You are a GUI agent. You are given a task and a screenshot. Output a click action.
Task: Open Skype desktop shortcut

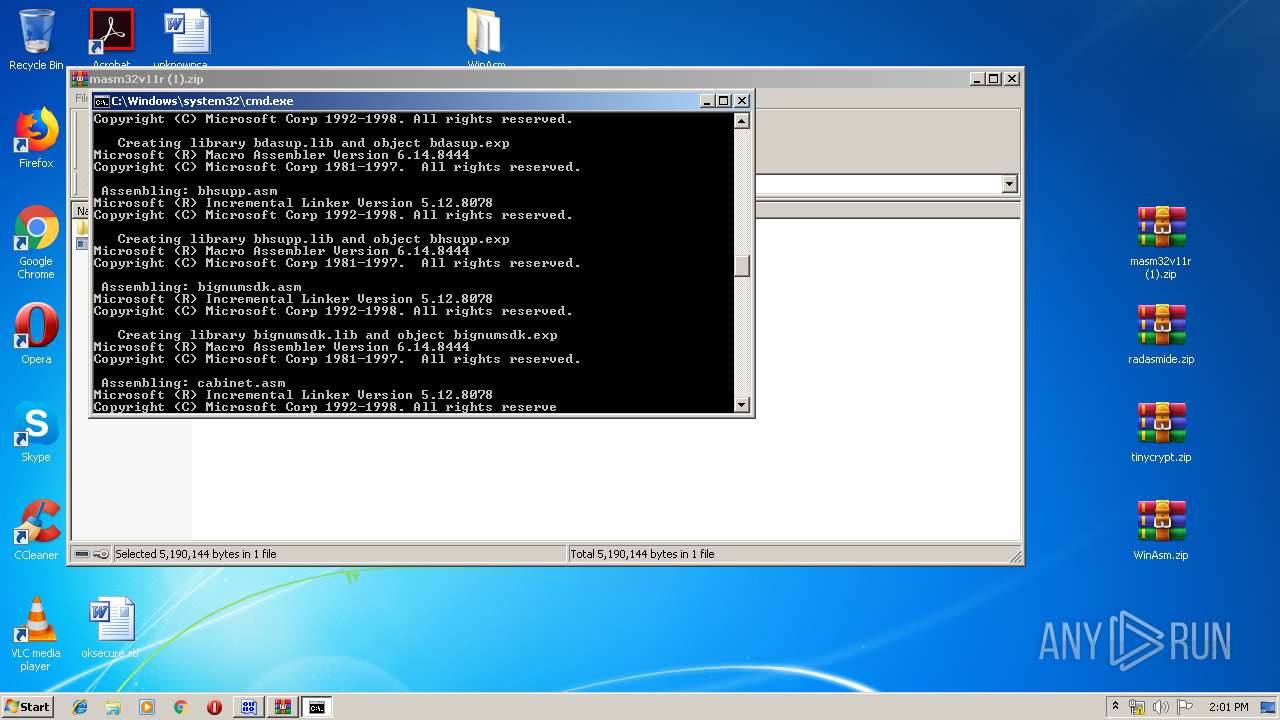(x=36, y=432)
